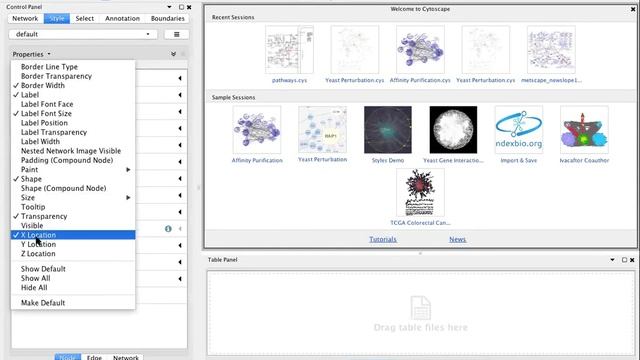The width and height of the screenshot is (640, 360).
Task: Expand the first property row arrow
Action: [180, 78]
